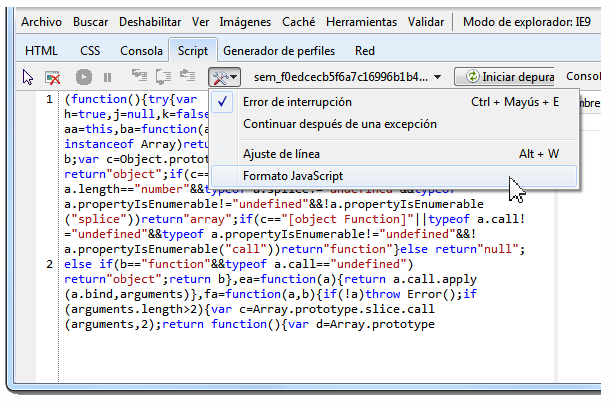
Task: Open the sem_f0edcecb5f6a7c16996b1b4 script file dropdown
Action: tap(347, 77)
